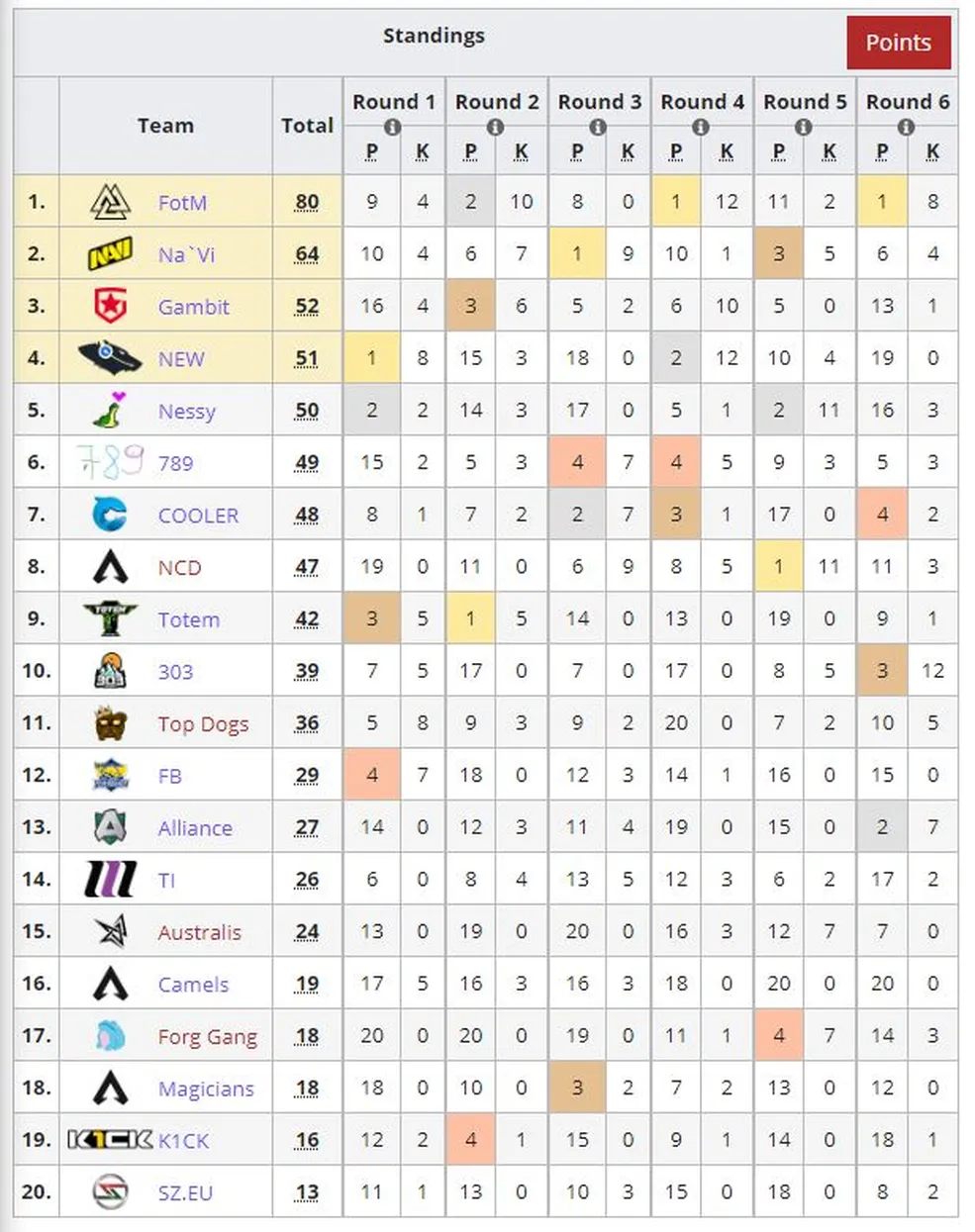Click the Alliance team logo icon

tap(110, 827)
